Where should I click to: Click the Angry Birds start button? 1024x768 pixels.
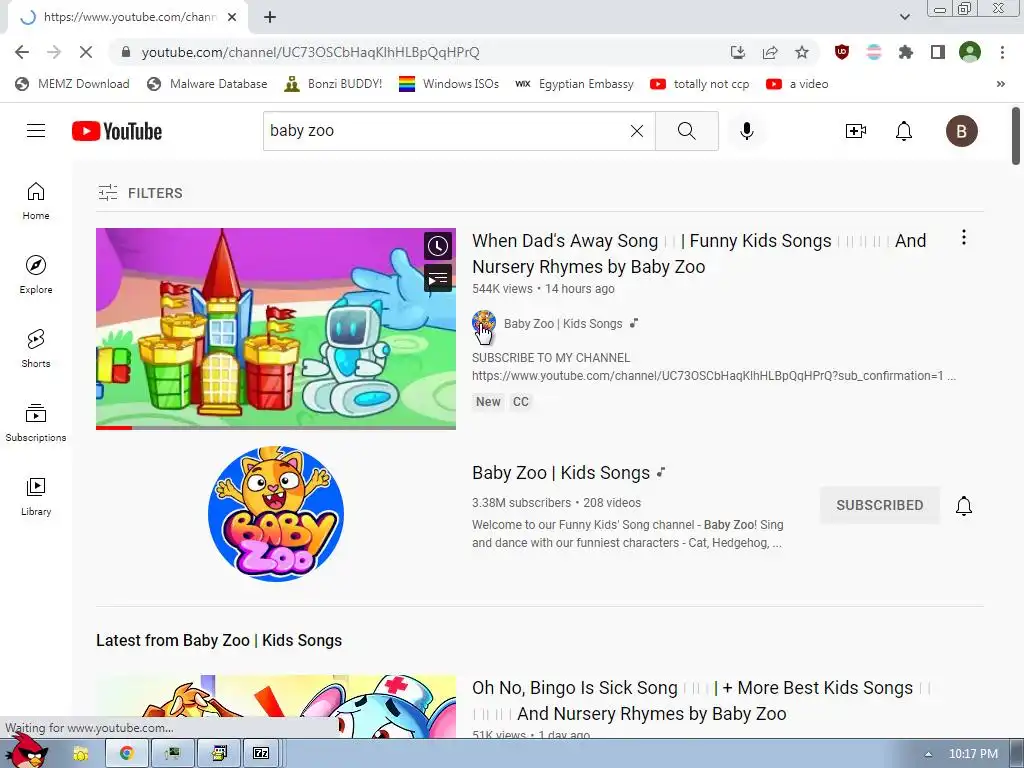tap(29, 751)
